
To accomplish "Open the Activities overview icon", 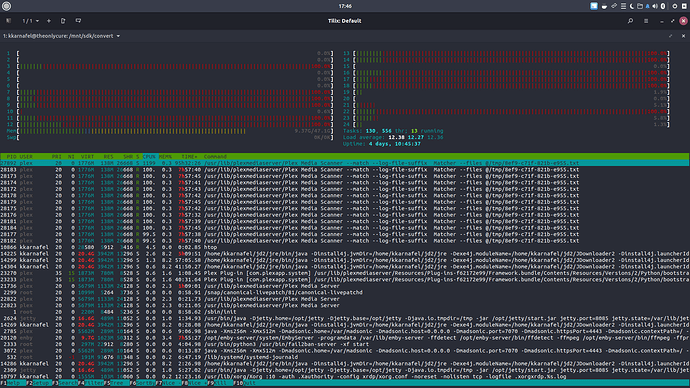I will (x=7, y=6).
